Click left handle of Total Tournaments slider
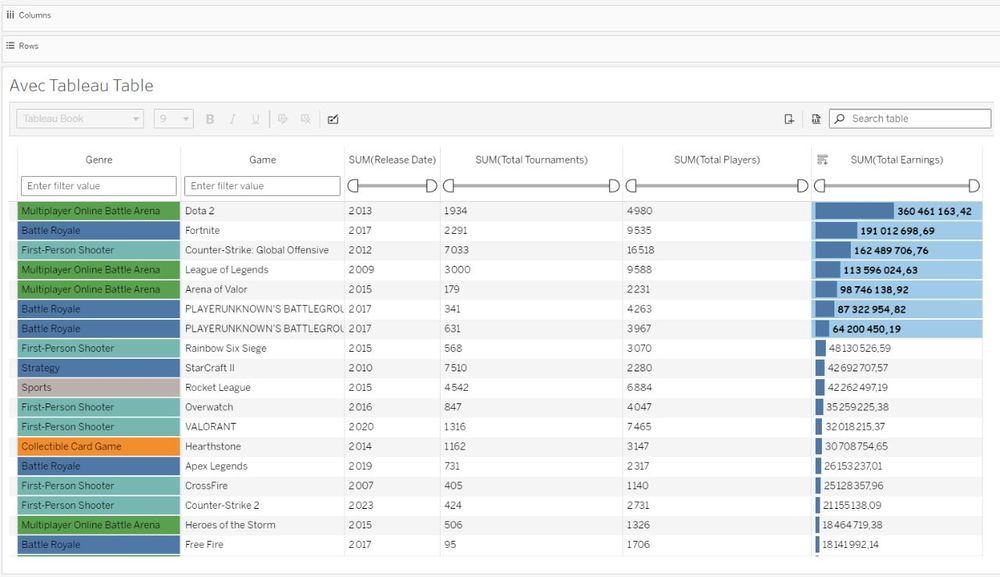This screenshot has height=577, width=1000. pyautogui.click(x=448, y=186)
